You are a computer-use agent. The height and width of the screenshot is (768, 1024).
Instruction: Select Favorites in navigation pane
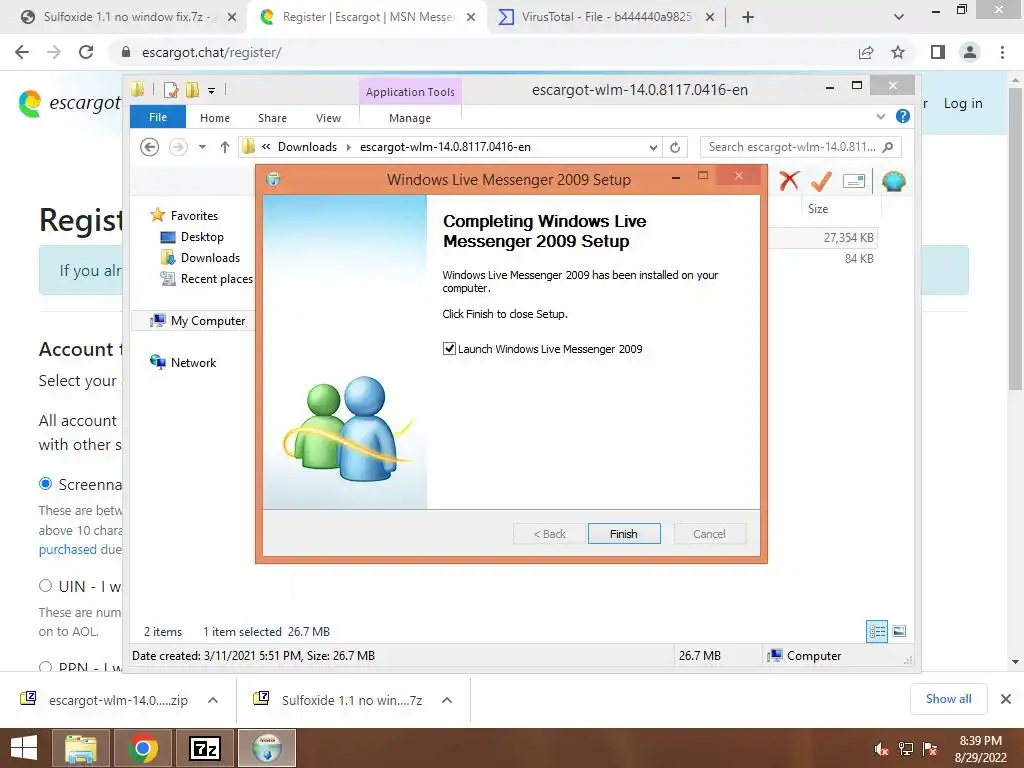tap(194, 216)
